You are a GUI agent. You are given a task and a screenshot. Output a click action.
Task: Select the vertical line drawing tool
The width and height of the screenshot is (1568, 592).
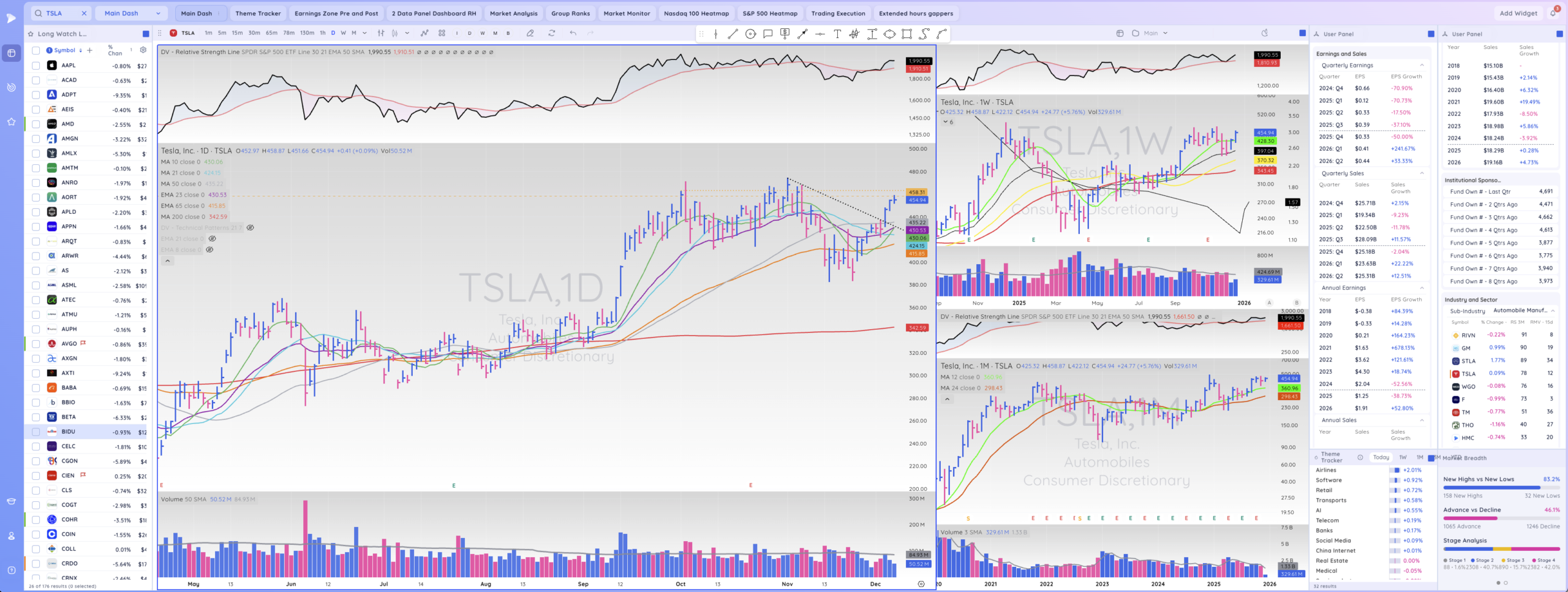pos(715,34)
